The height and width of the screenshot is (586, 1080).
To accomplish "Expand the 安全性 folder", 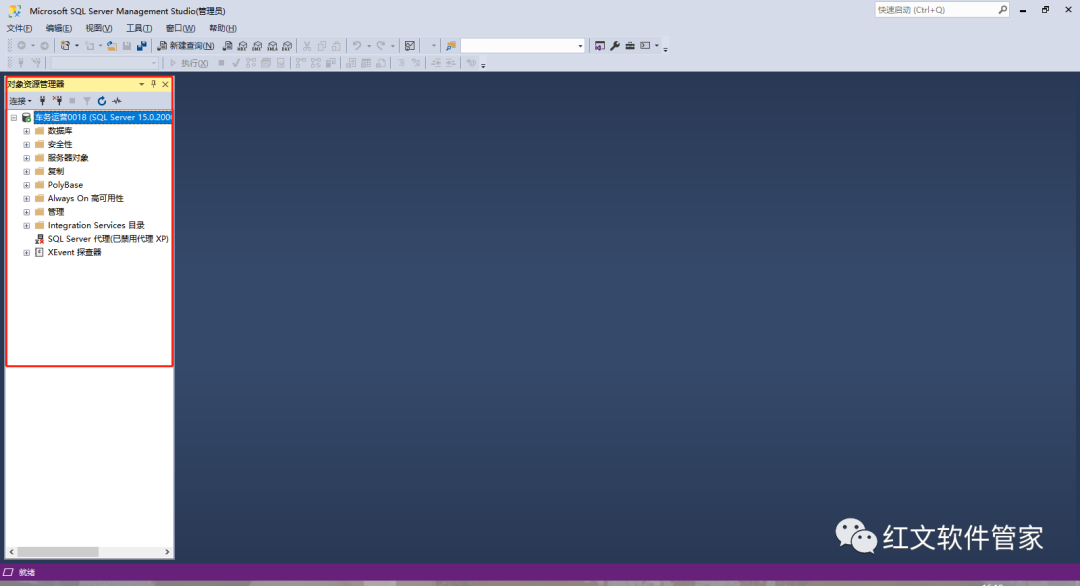I will [26, 145].
